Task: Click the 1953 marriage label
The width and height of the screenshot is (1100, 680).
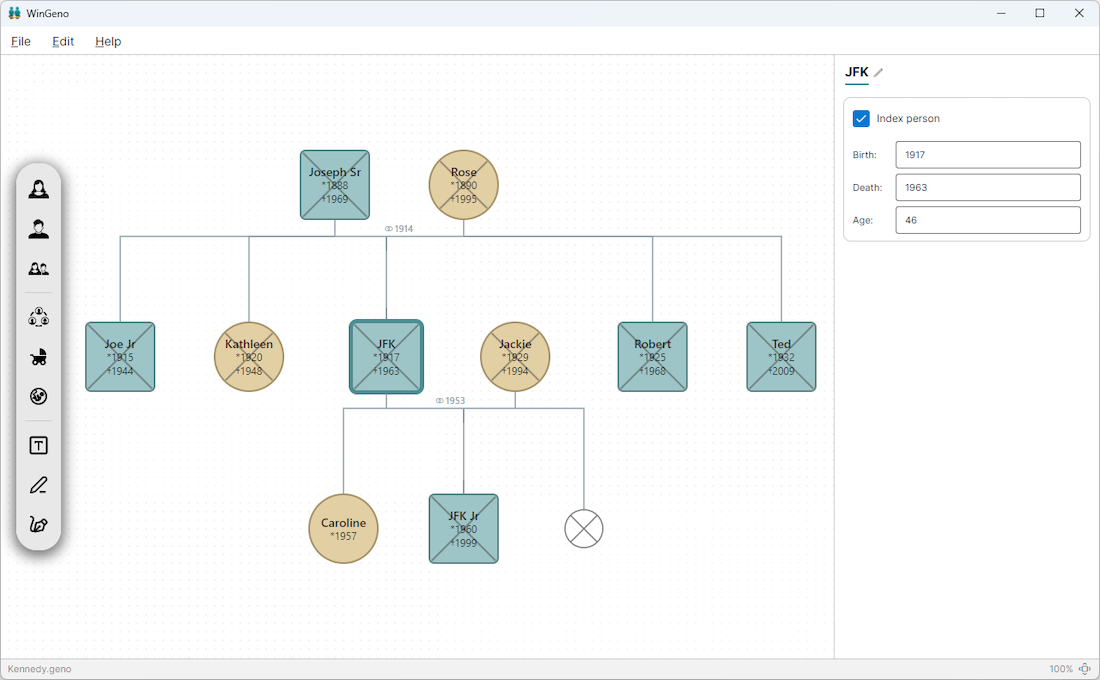Action: coord(450,401)
